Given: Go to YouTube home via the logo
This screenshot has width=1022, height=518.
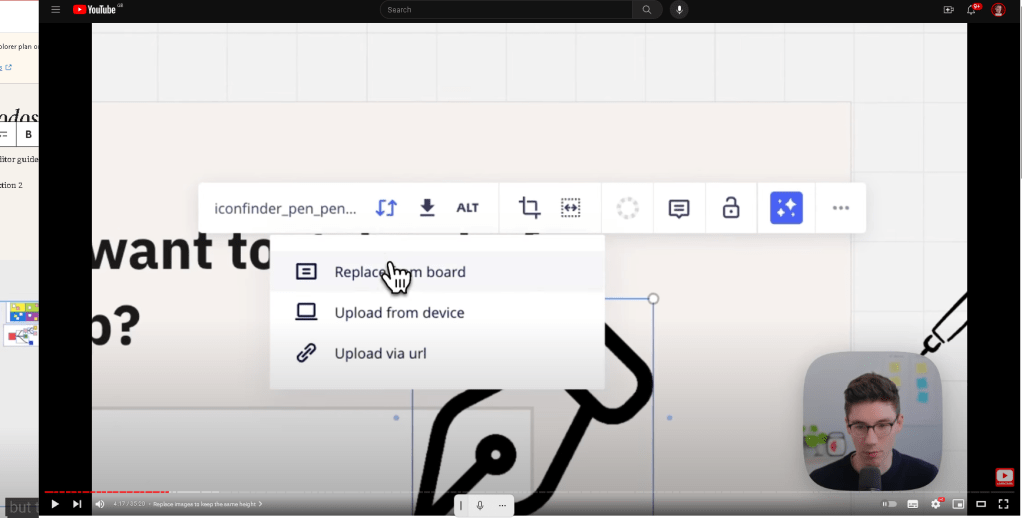Looking at the screenshot, I should click(x=97, y=9).
